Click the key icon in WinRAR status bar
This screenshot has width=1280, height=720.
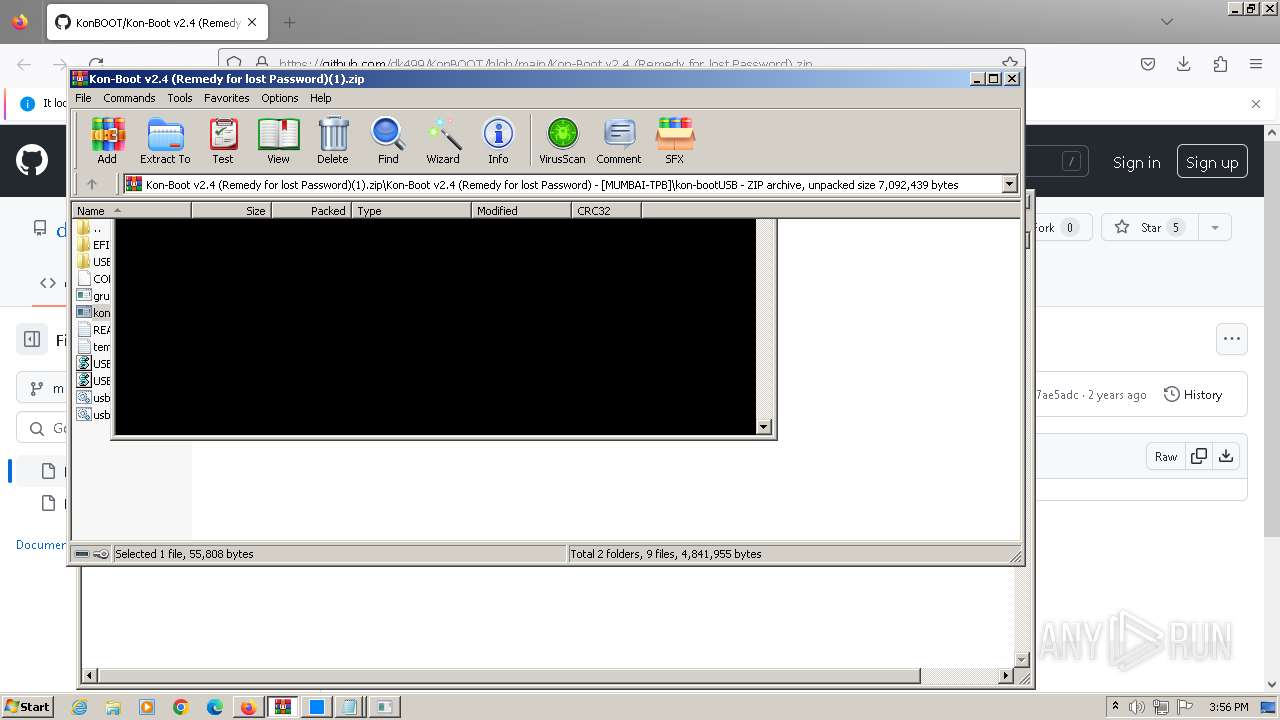pos(101,554)
